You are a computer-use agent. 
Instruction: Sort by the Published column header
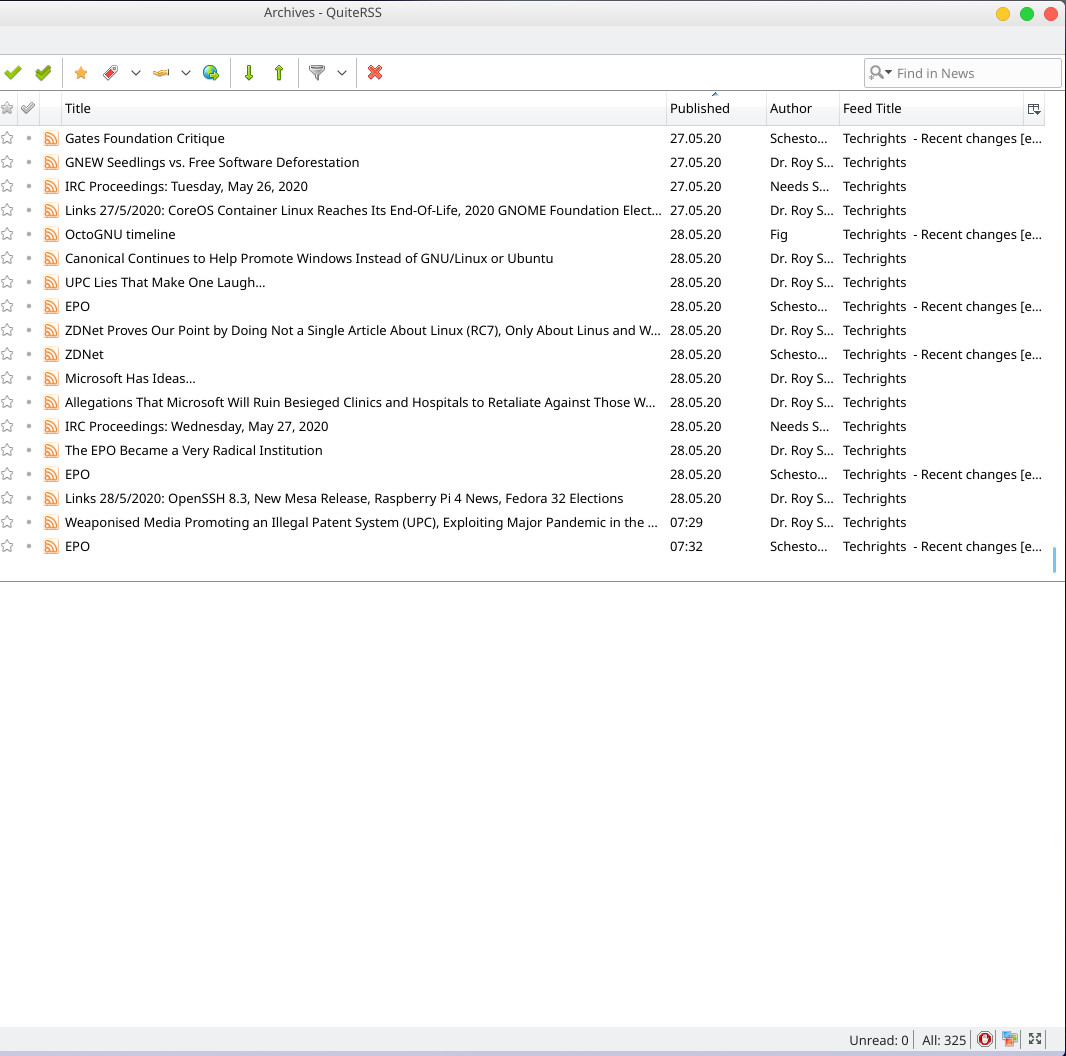point(716,109)
